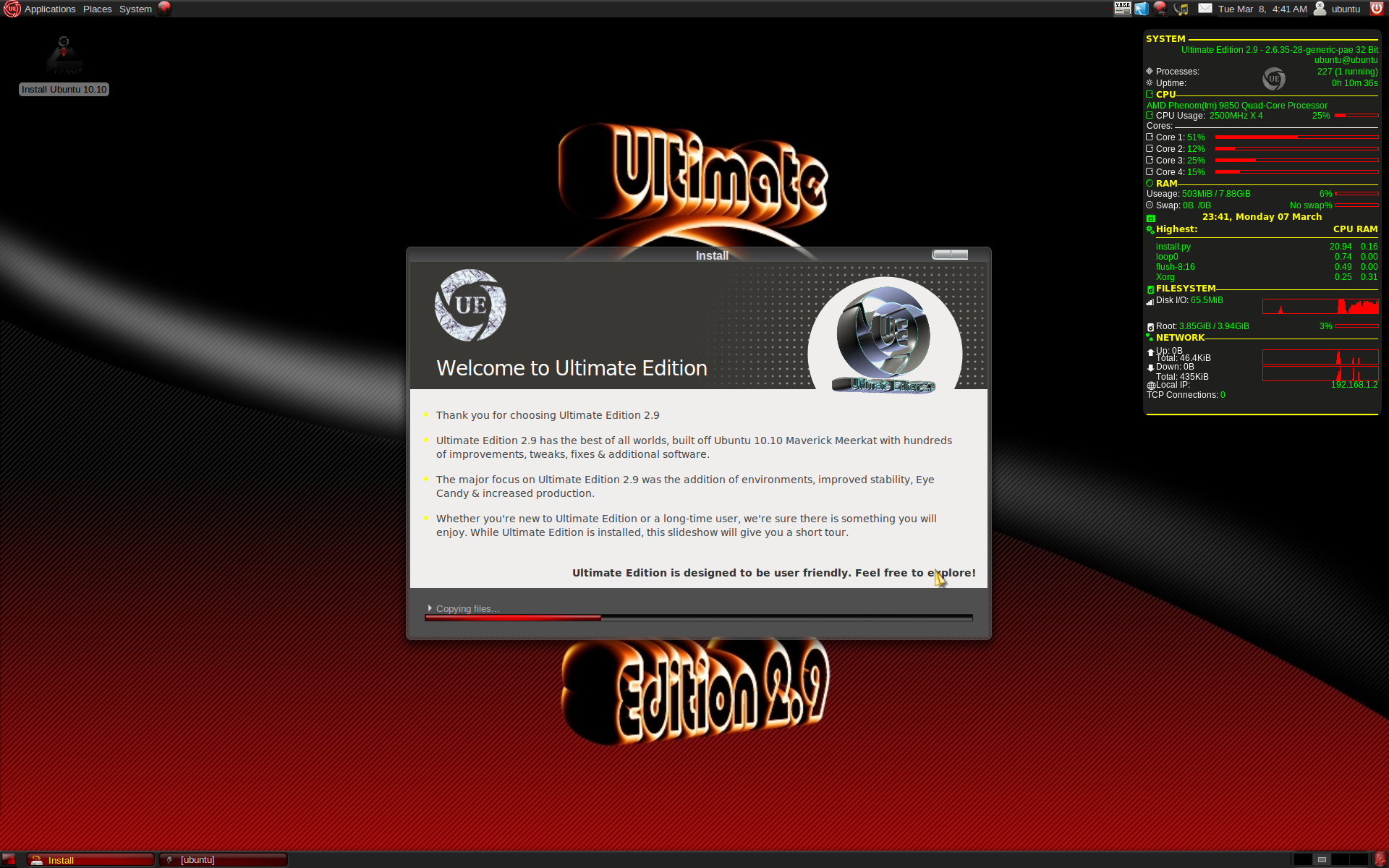
Task: Click install.py in the Highest process list
Action: 1173,247
